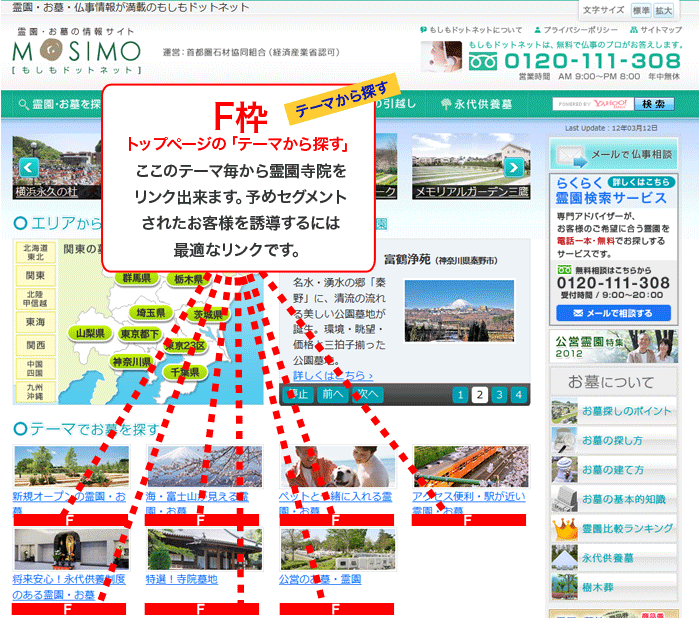Focus the Yahoo search input field
Screen dimensions: 700x619
click(x=593, y=104)
